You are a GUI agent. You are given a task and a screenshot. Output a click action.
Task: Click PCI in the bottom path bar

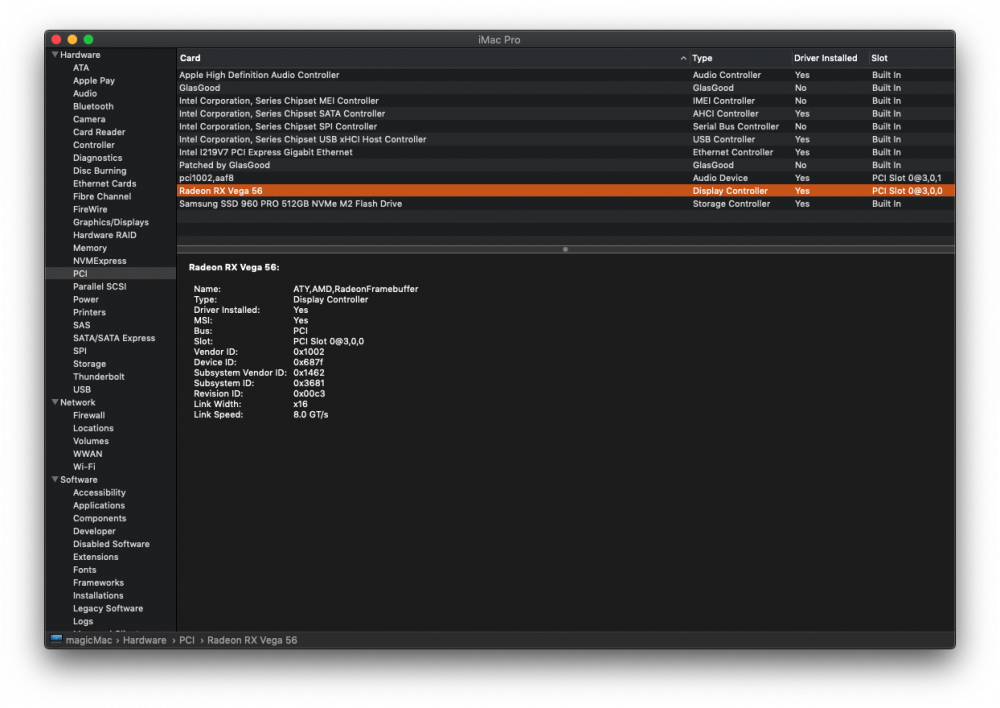pos(187,640)
